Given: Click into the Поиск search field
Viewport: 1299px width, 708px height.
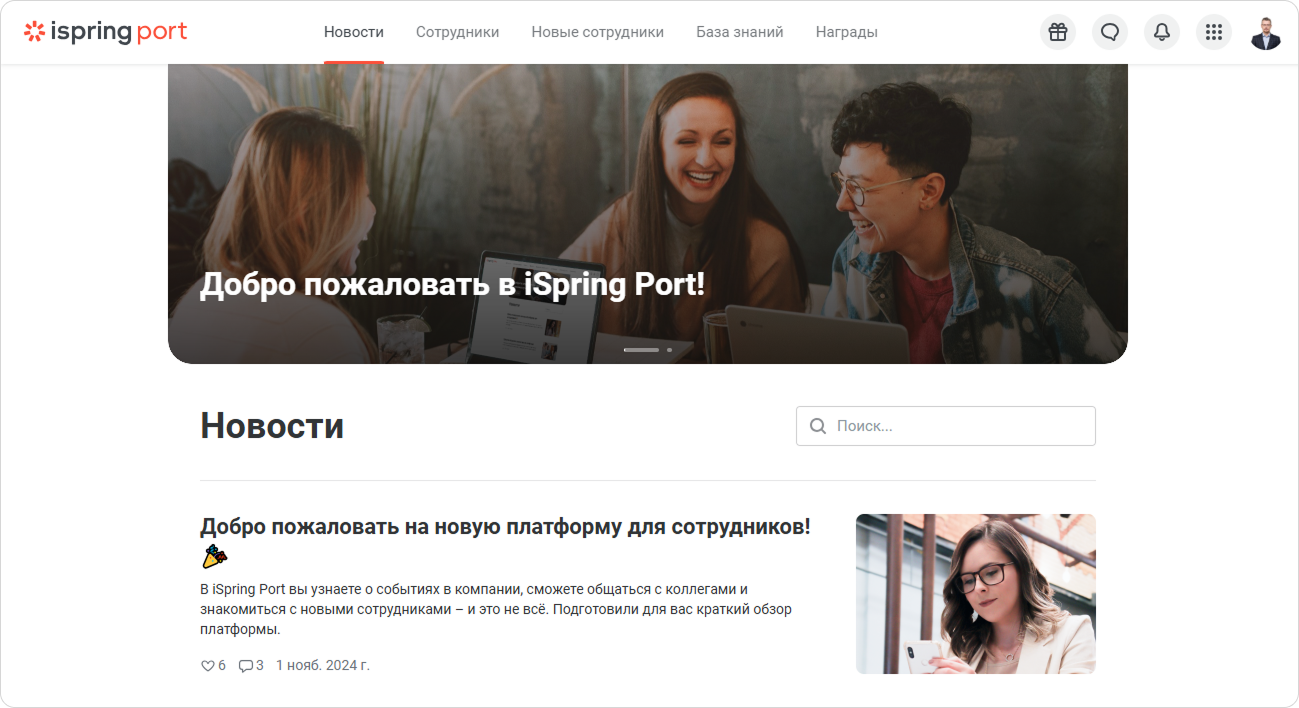Looking at the screenshot, I should pos(946,426).
